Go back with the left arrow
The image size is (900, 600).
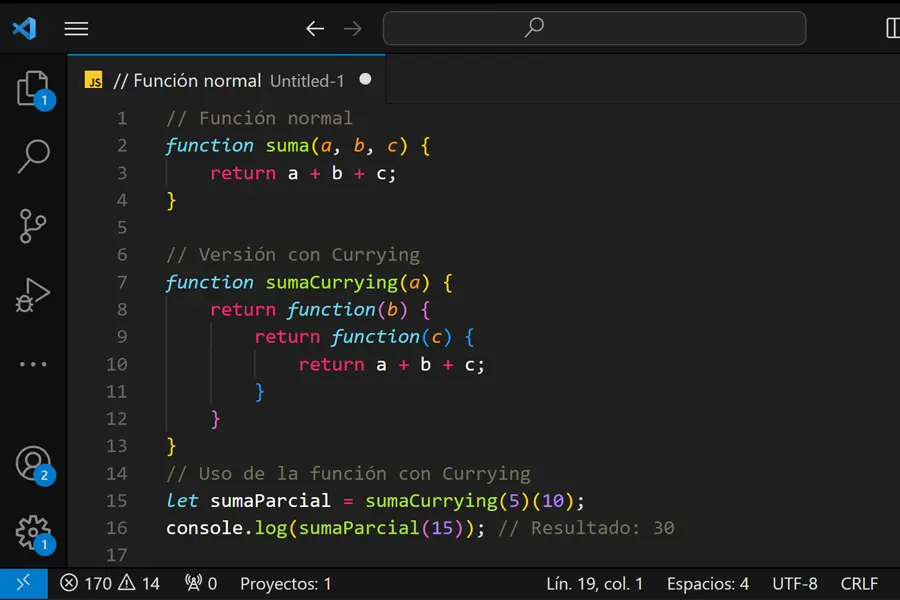point(315,28)
